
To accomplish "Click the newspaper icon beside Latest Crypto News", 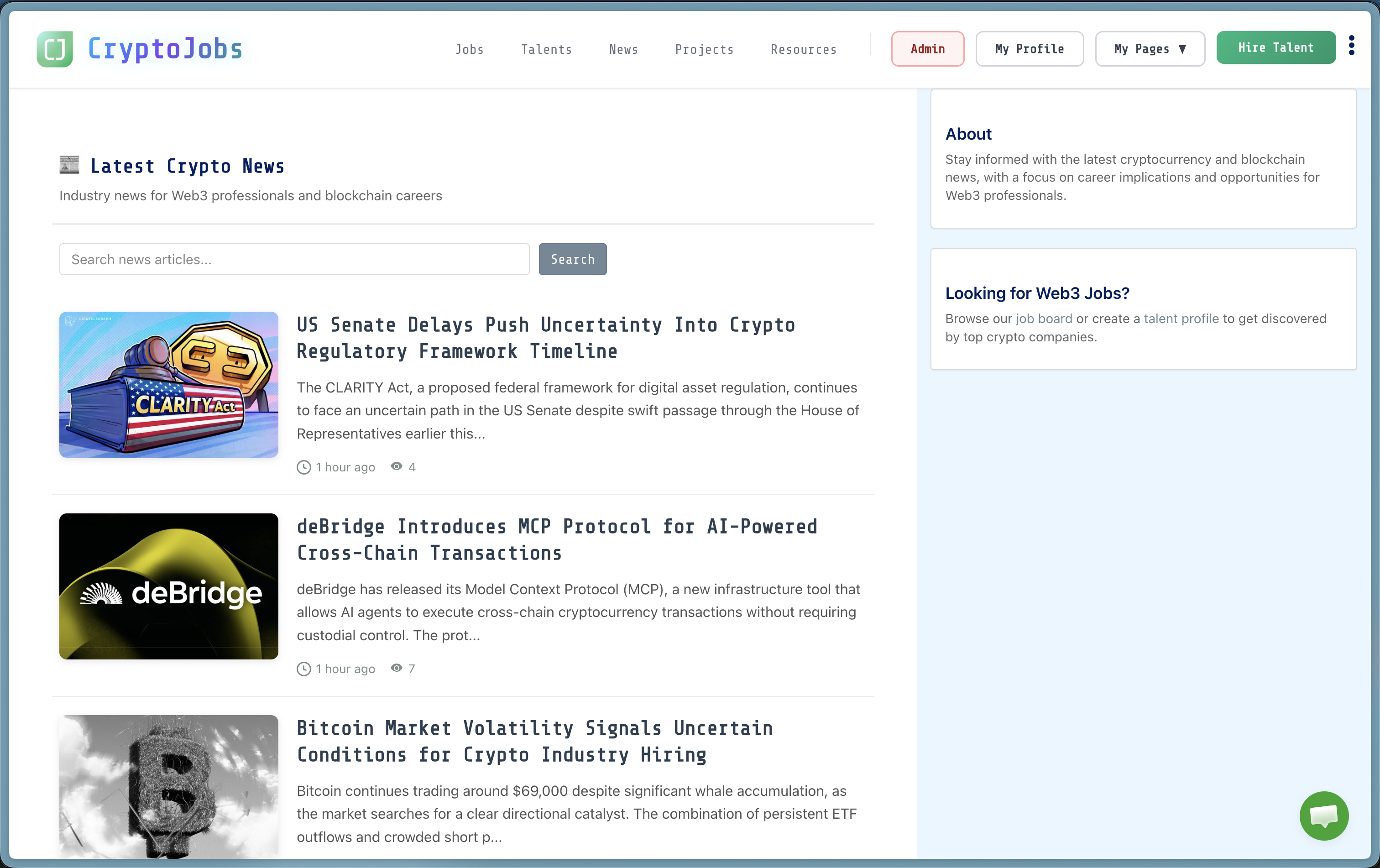I will click(x=69, y=165).
